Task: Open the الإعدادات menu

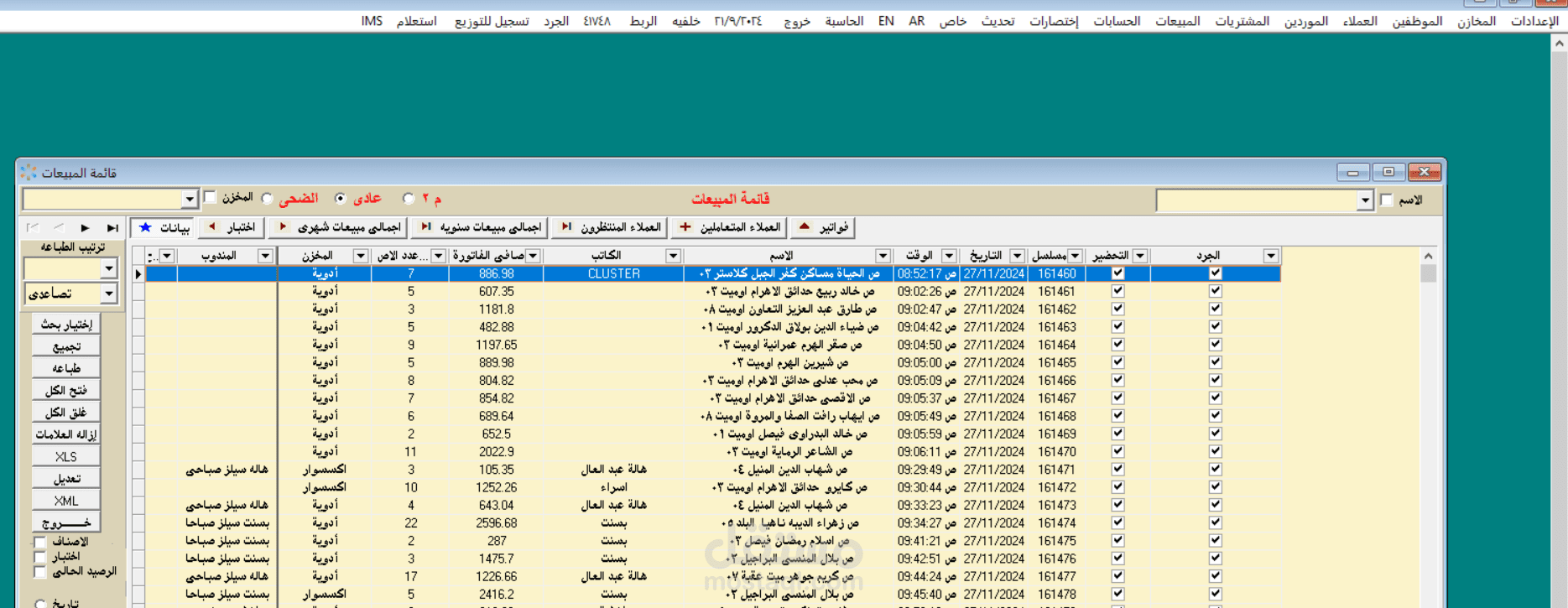Action: tap(1534, 21)
